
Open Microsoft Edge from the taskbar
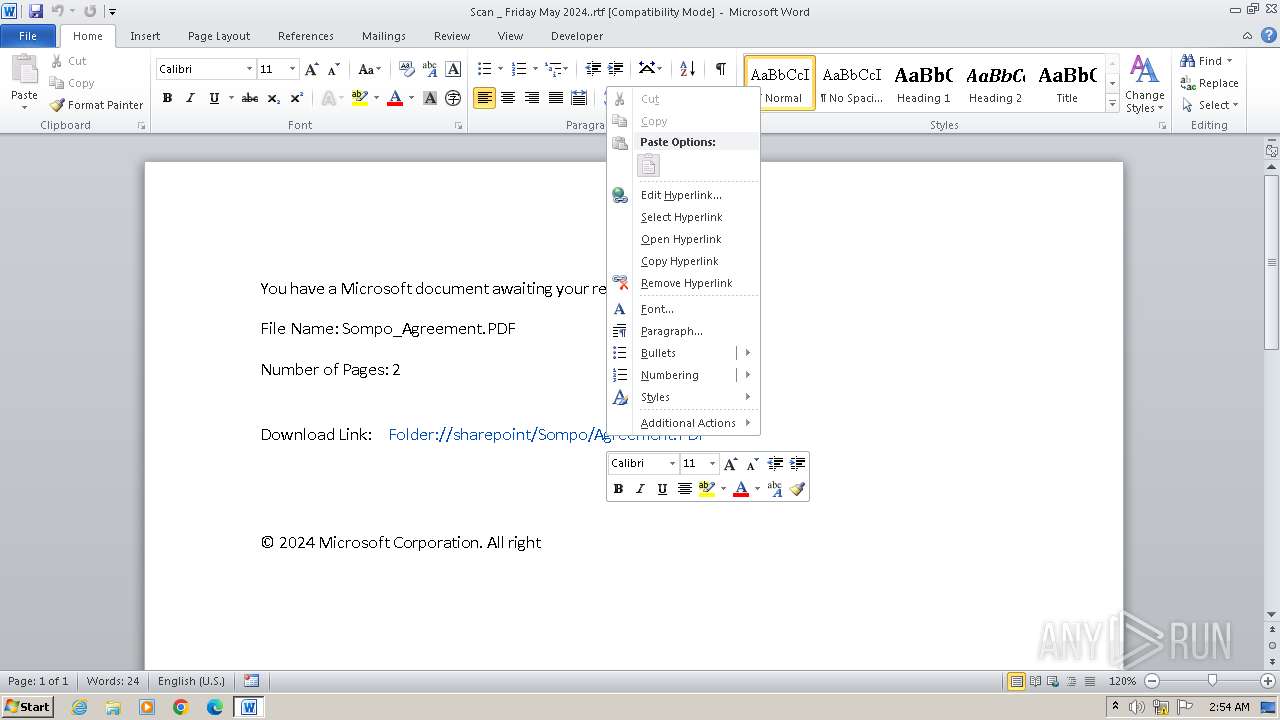click(215, 707)
